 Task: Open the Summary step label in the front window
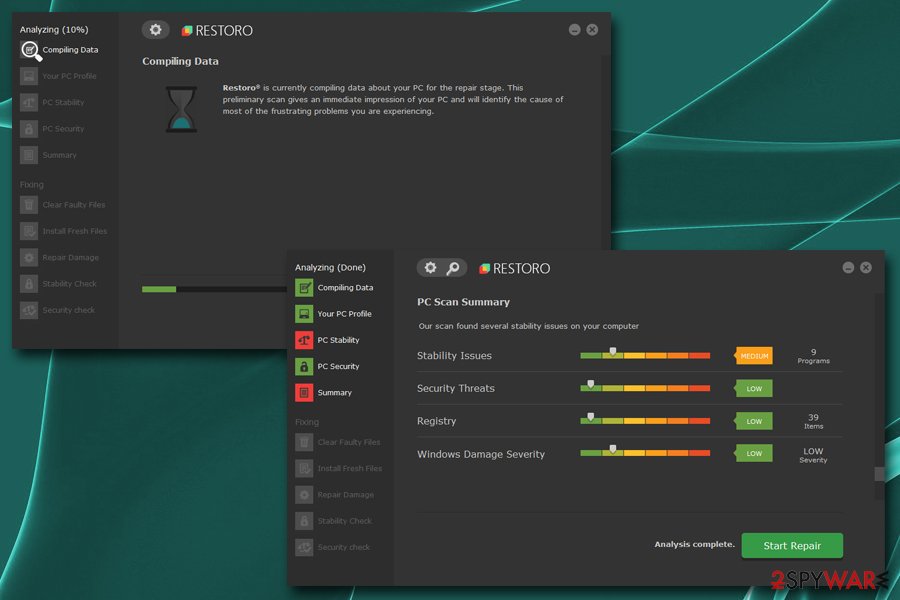(335, 393)
